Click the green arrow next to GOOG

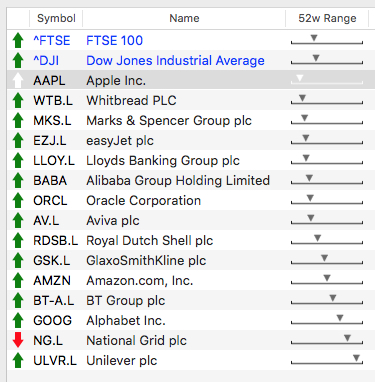(18, 320)
